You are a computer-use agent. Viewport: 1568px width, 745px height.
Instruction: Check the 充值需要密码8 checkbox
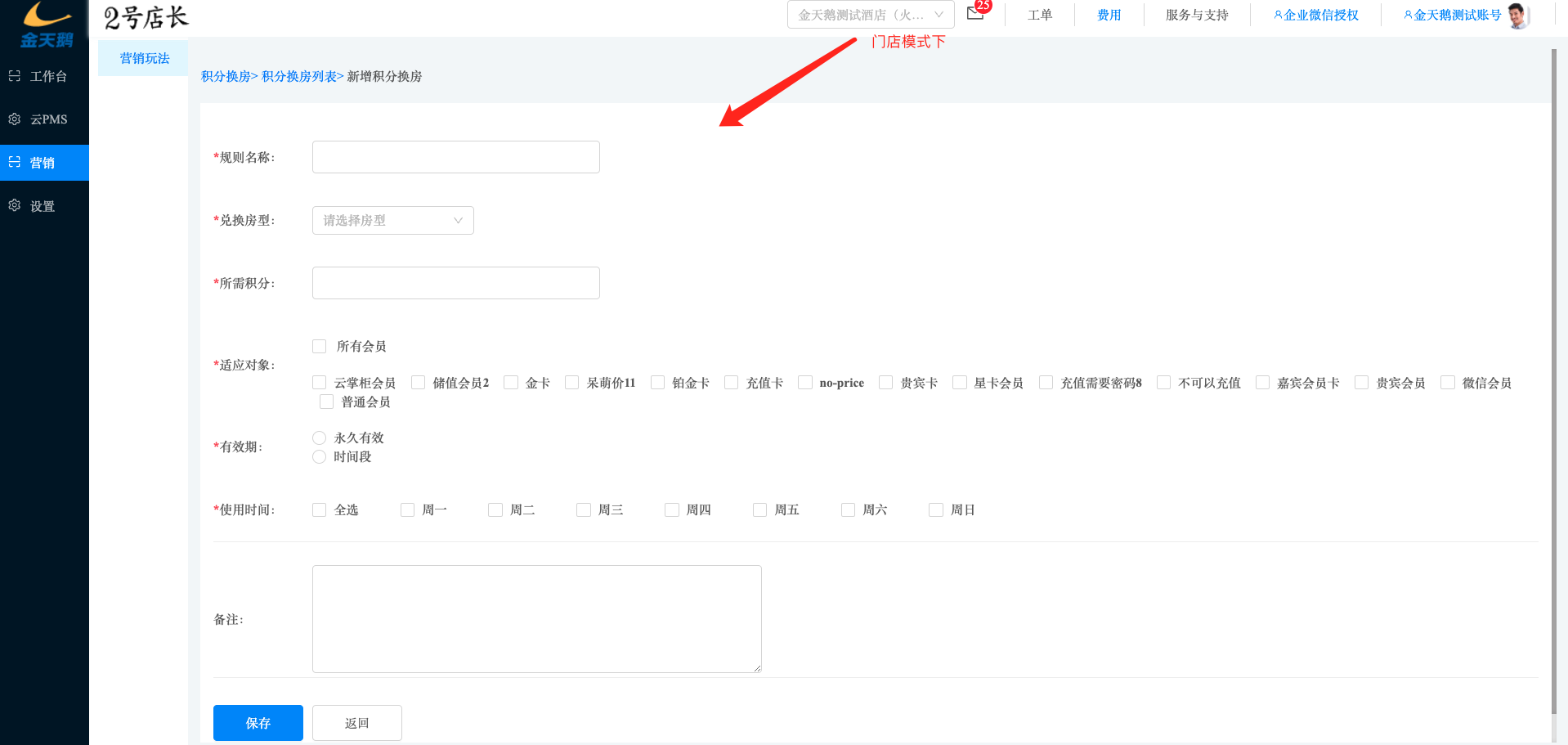(x=1046, y=383)
